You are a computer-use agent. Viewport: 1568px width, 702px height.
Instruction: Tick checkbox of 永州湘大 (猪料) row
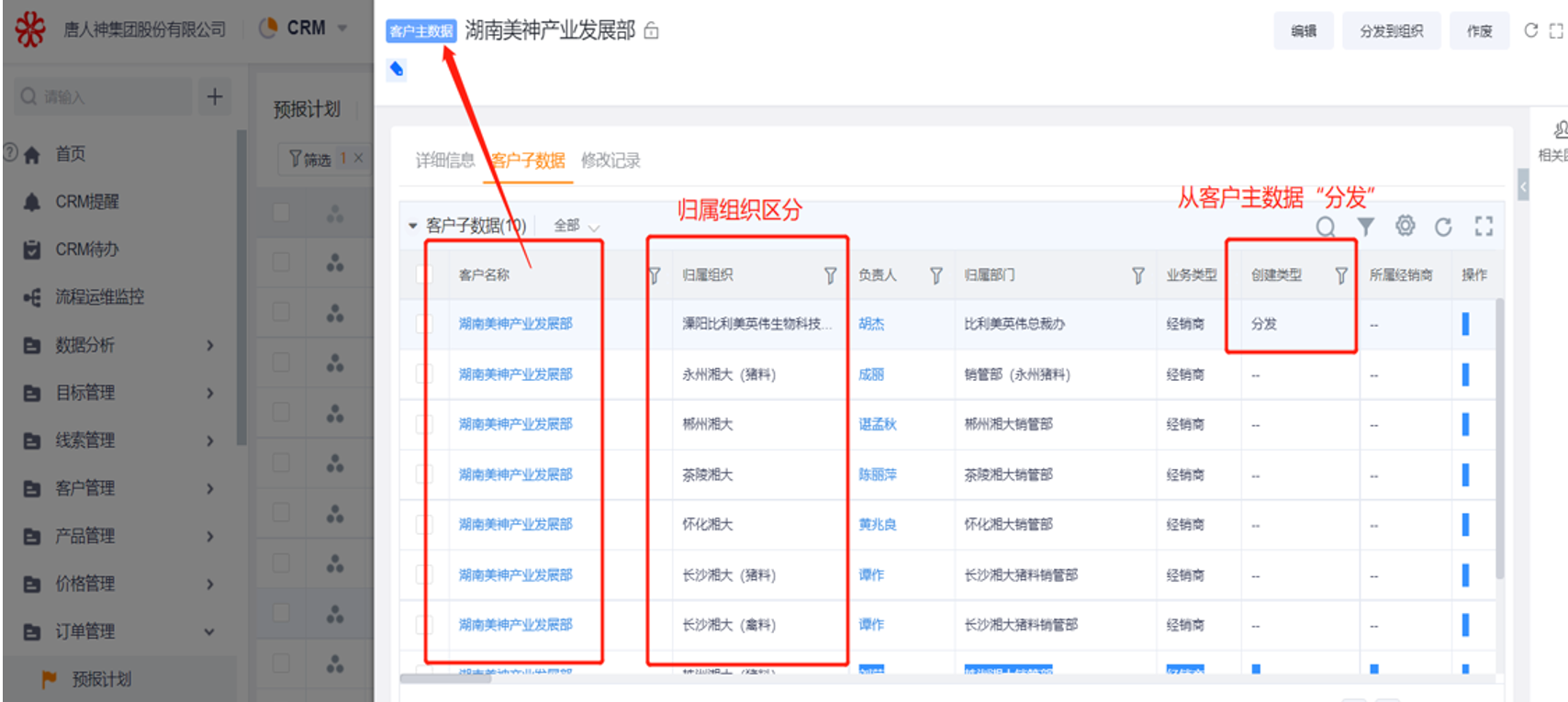click(x=424, y=373)
